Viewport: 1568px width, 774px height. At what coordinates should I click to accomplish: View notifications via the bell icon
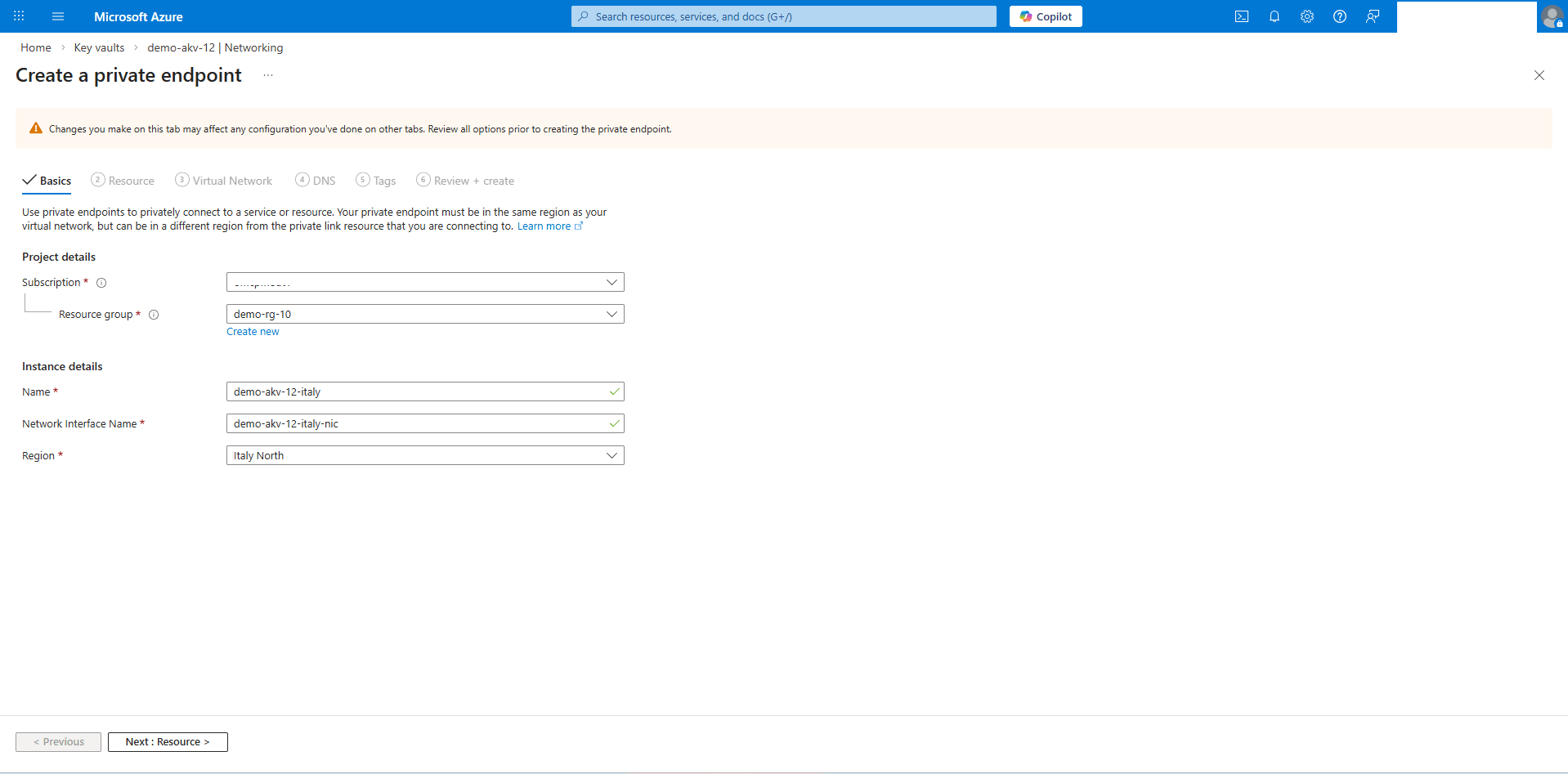(x=1275, y=16)
